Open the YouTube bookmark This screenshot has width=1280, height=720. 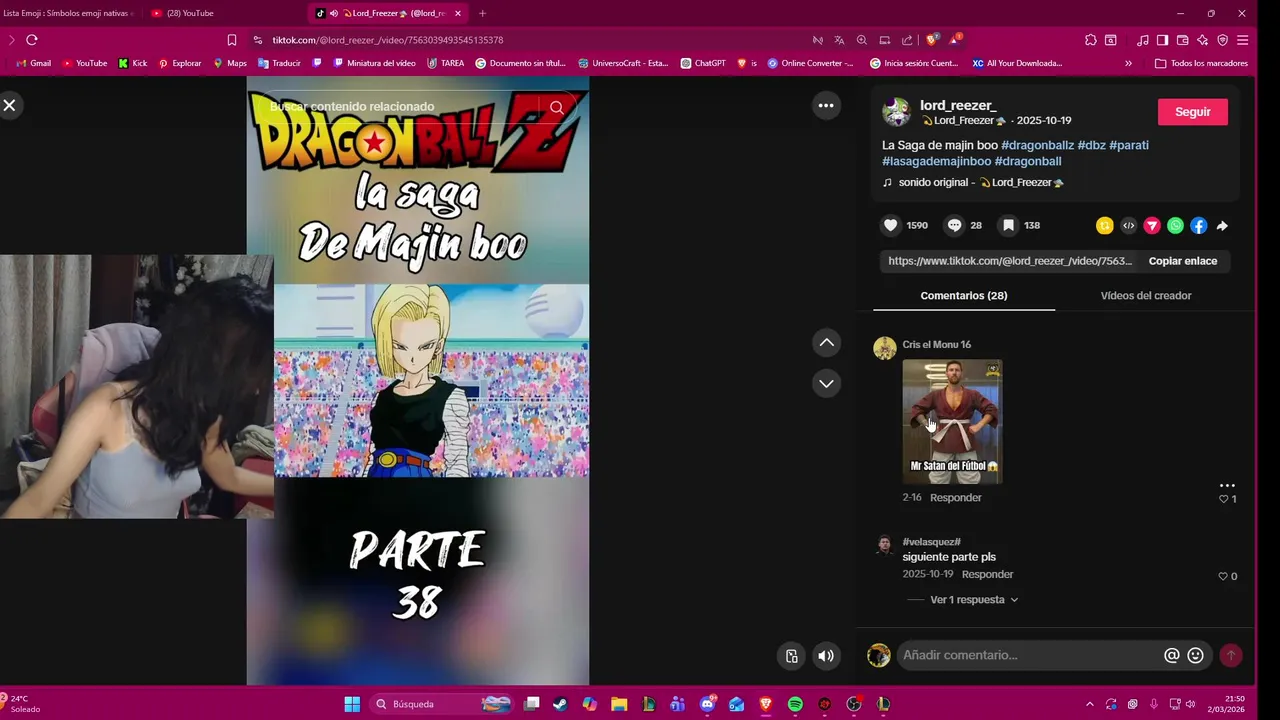click(85, 63)
